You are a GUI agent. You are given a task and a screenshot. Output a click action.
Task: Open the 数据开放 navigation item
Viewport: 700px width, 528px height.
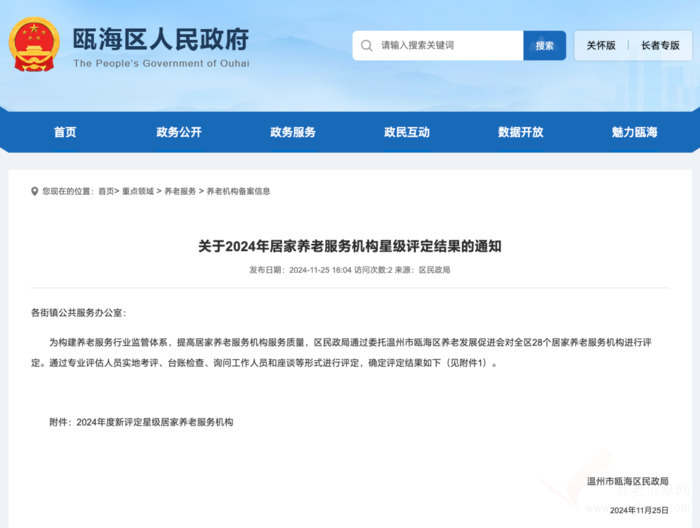[x=521, y=132]
